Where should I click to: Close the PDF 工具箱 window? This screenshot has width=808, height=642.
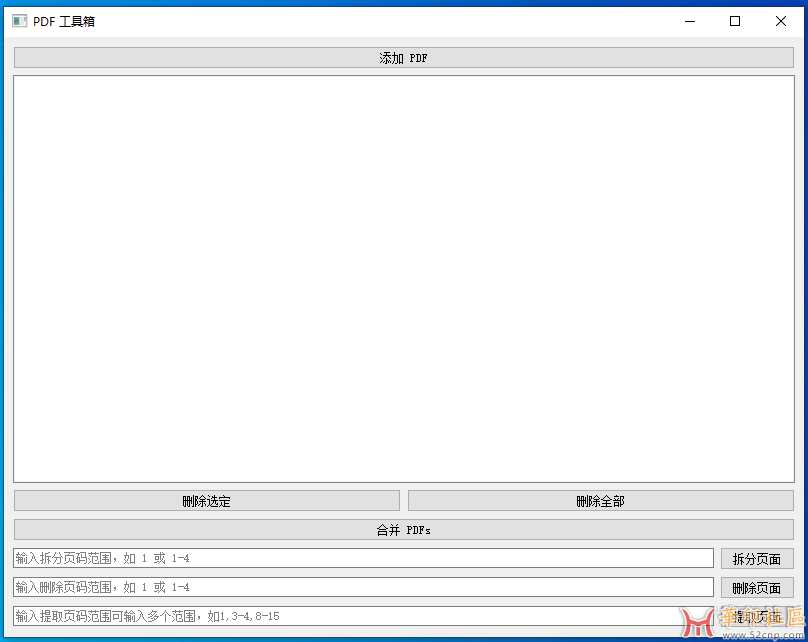pyautogui.click(x=781, y=21)
